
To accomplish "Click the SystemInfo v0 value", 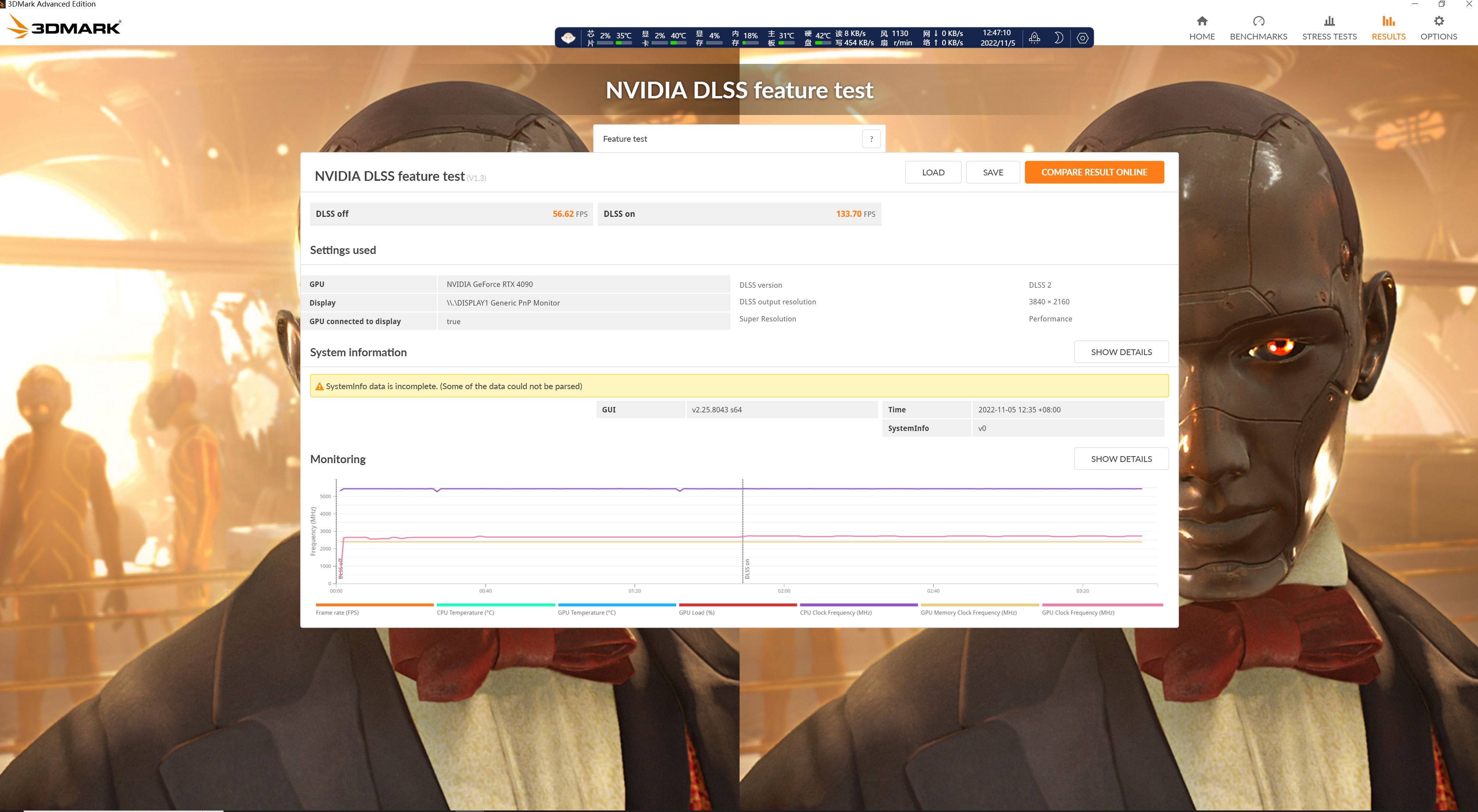I will [982, 428].
